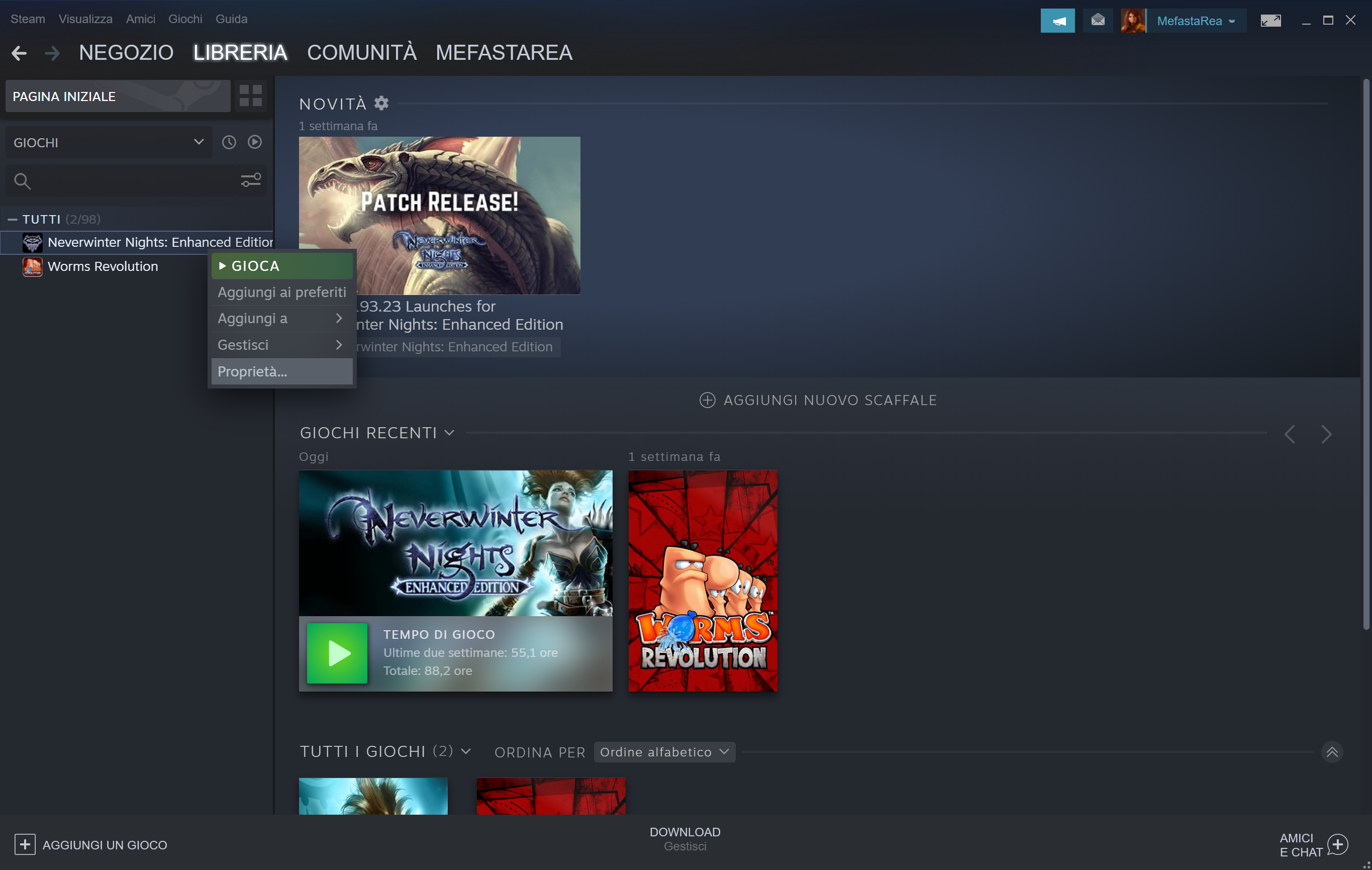Image resolution: width=1372 pixels, height=870 pixels.
Task: Open Ordine alfabetico sort dropdown
Action: [664, 752]
